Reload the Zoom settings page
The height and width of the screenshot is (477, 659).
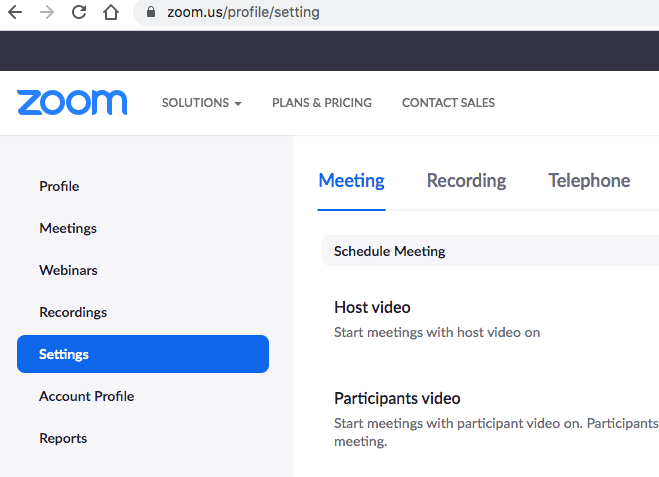(79, 13)
